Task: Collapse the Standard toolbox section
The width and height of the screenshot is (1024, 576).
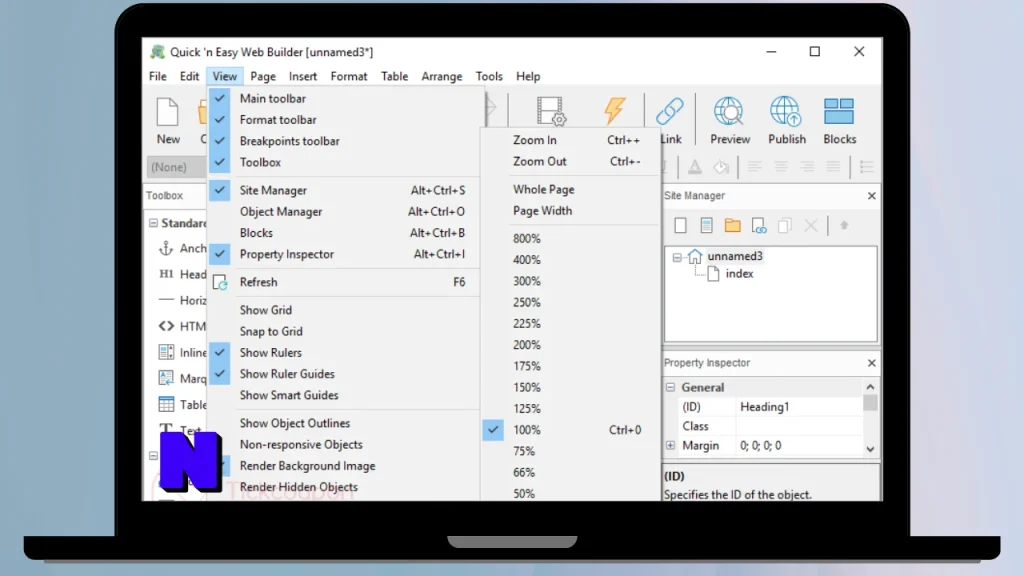Action: (153, 223)
